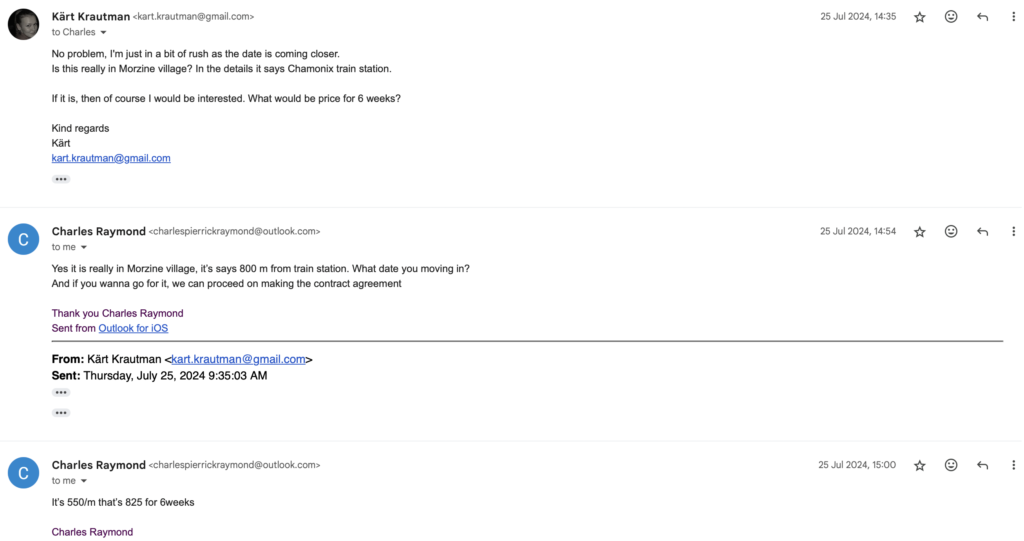
Task: Star Charles Raymond's 14:54 email
Action: click(920, 231)
